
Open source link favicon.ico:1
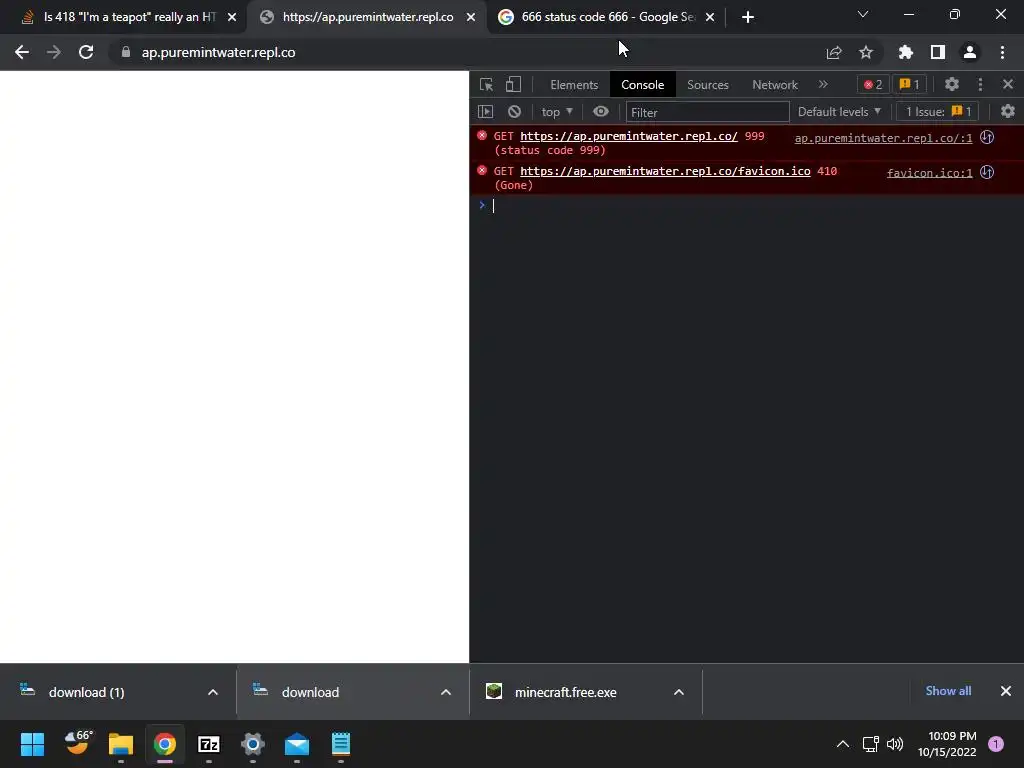tap(929, 173)
